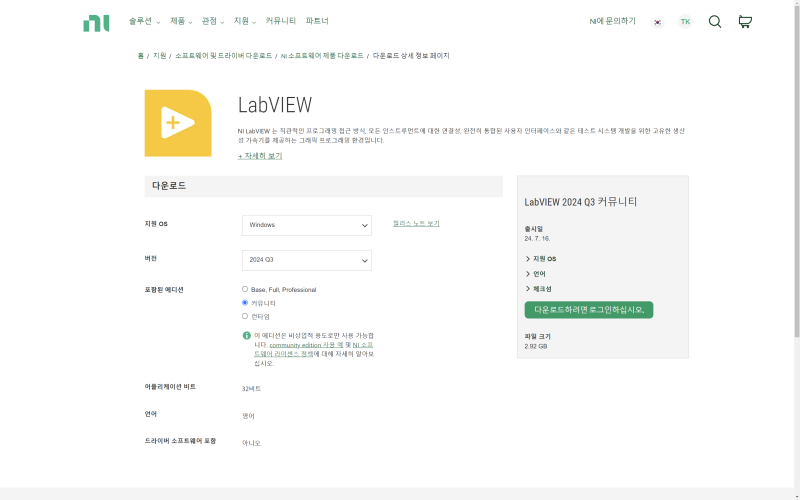Open the shopping cart icon
800x500 pixels.
pyautogui.click(x=745, y=21)
